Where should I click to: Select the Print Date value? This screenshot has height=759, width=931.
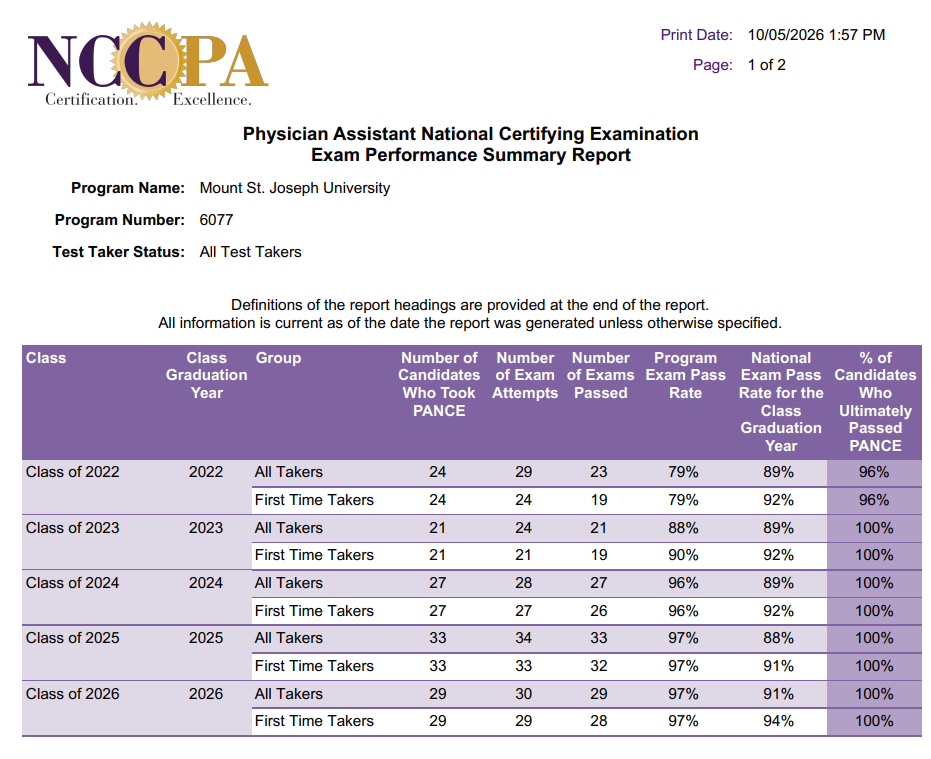pos(816,35)
